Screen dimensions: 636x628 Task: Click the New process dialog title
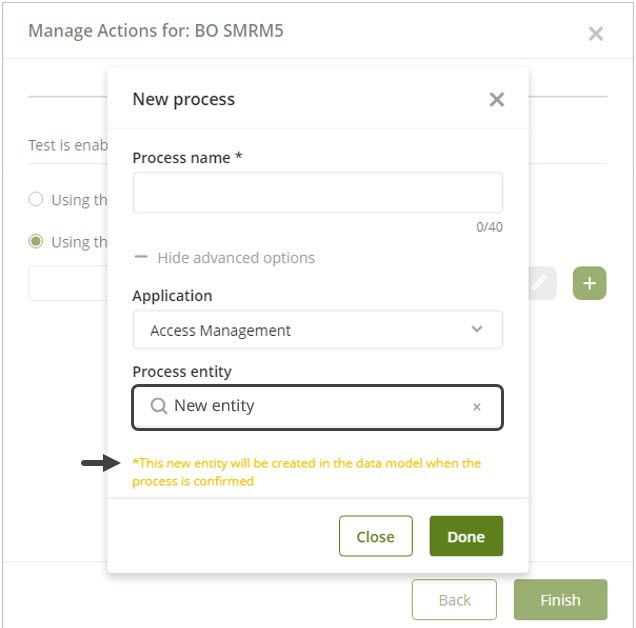pyautogui.click(x=183, y=99)
